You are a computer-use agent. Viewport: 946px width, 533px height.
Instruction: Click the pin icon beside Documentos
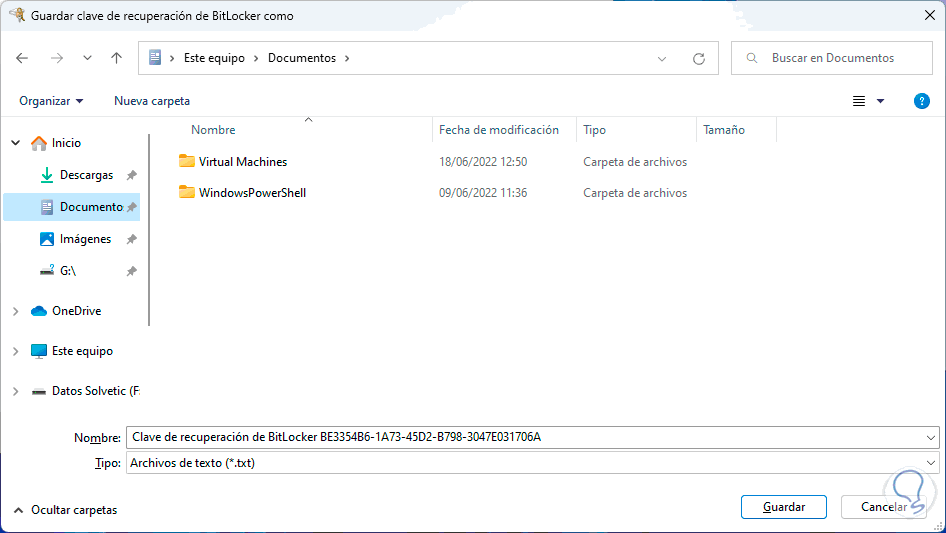point(132,207)
